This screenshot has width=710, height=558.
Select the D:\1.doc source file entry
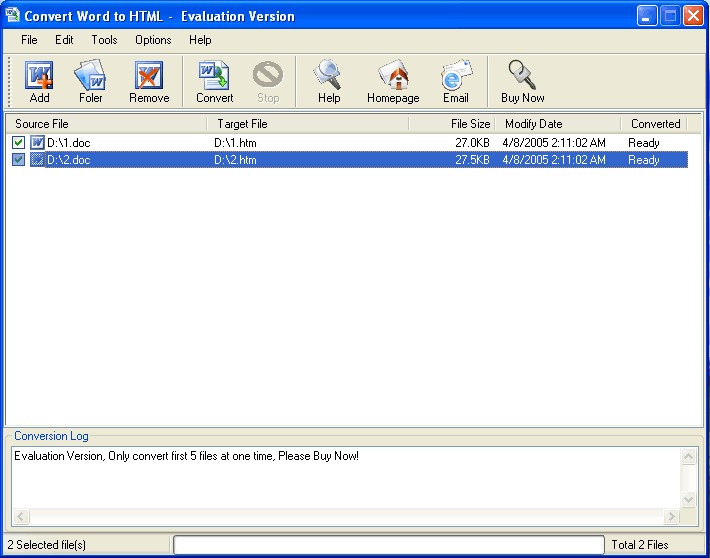click(68, 143)
